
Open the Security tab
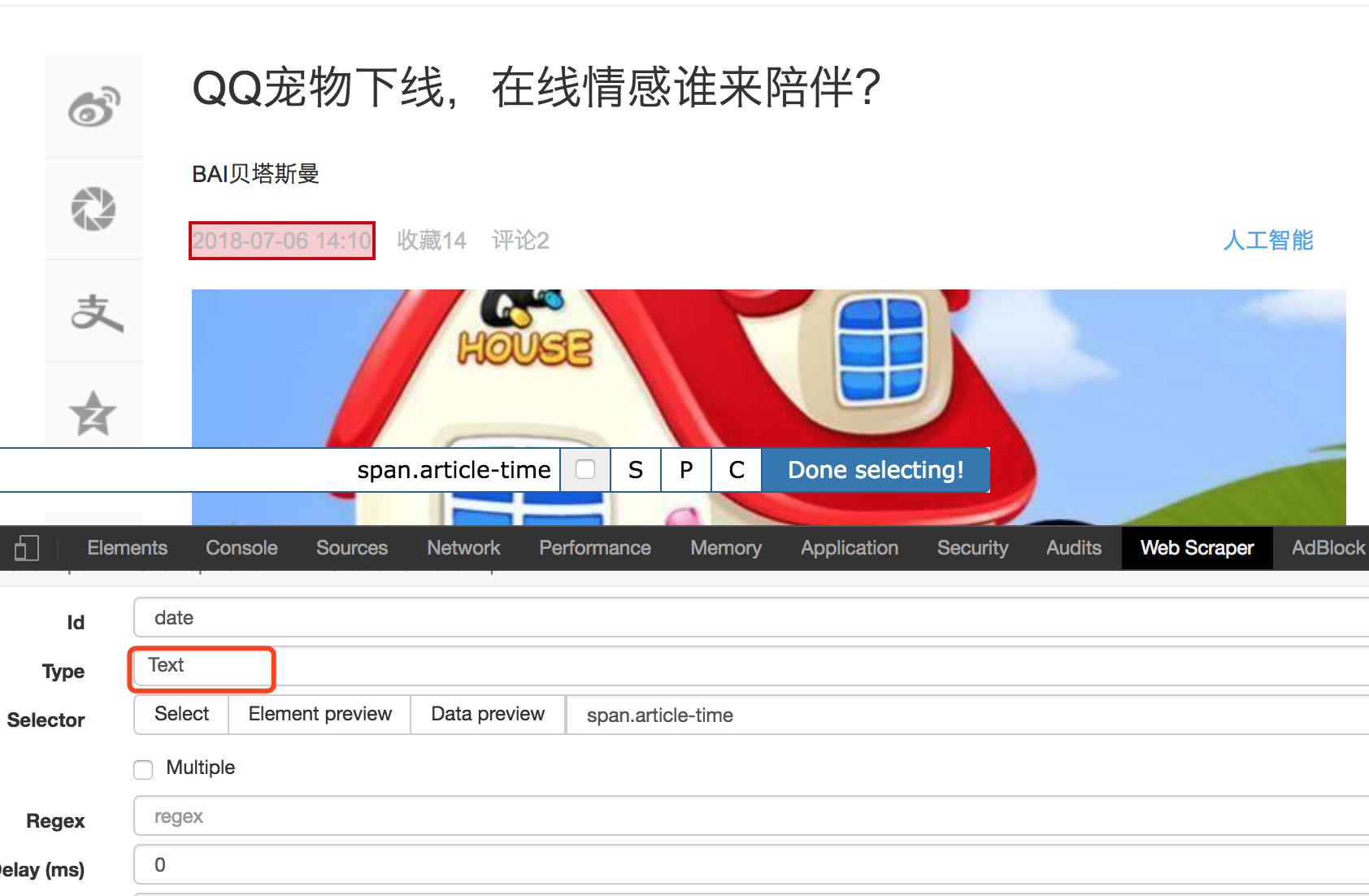pos(972,548)
